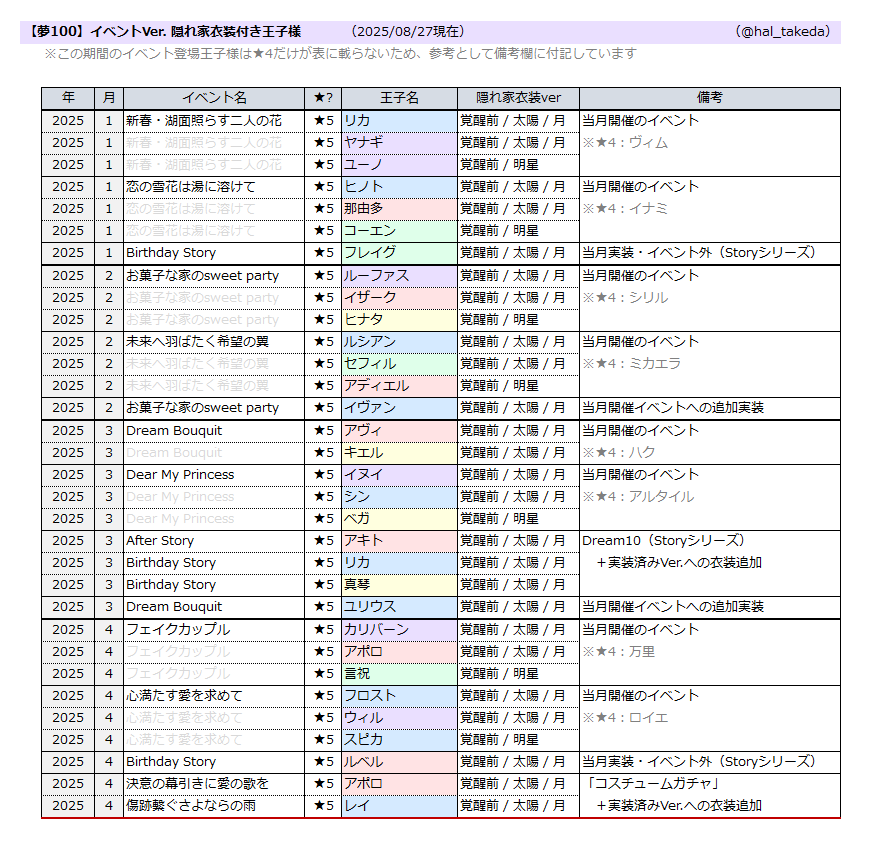
Task: Click the note ※★4：ヴィム
Action: click(x=625, y=143)
